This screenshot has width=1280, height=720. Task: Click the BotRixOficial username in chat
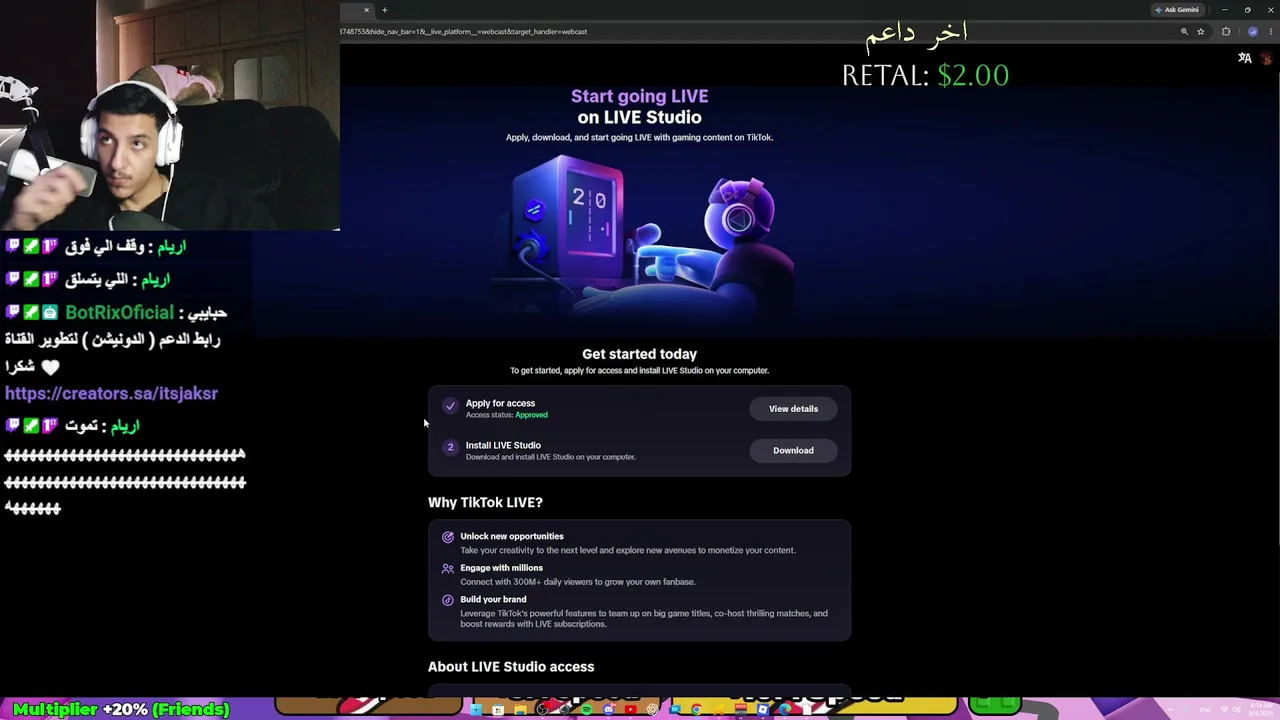pyautogui.click(x=119, y=313)
